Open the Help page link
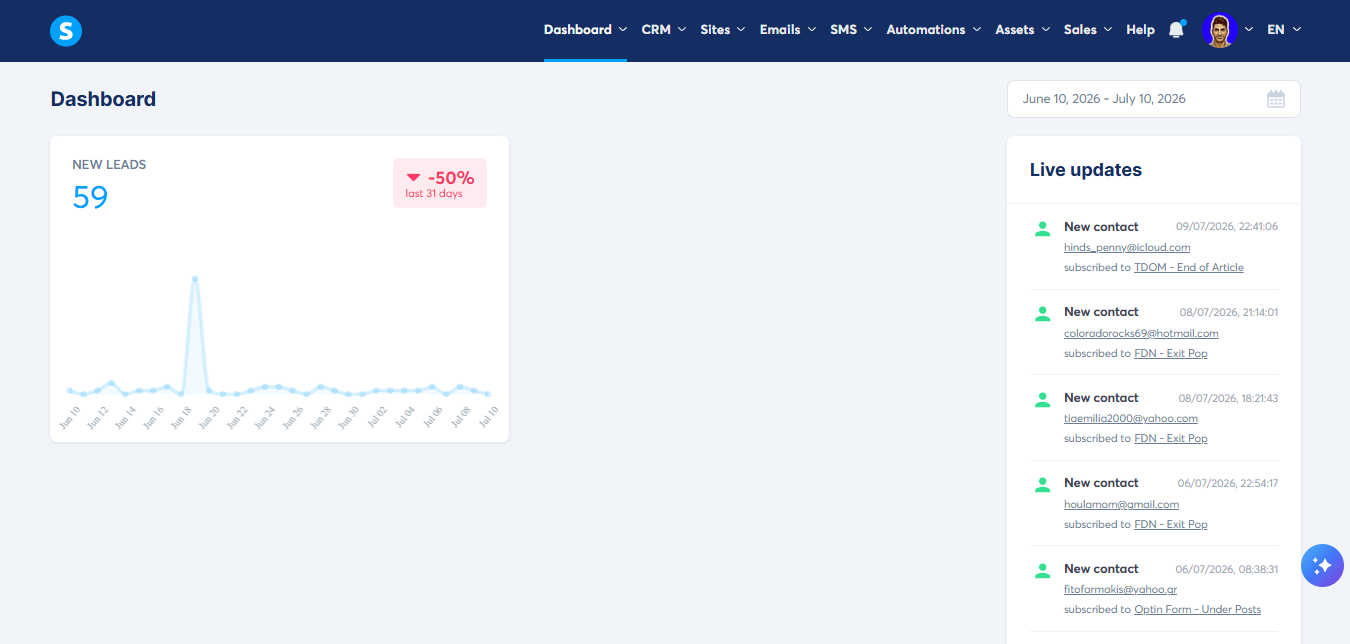The image size is (1350, 644). coord(1140,30)
